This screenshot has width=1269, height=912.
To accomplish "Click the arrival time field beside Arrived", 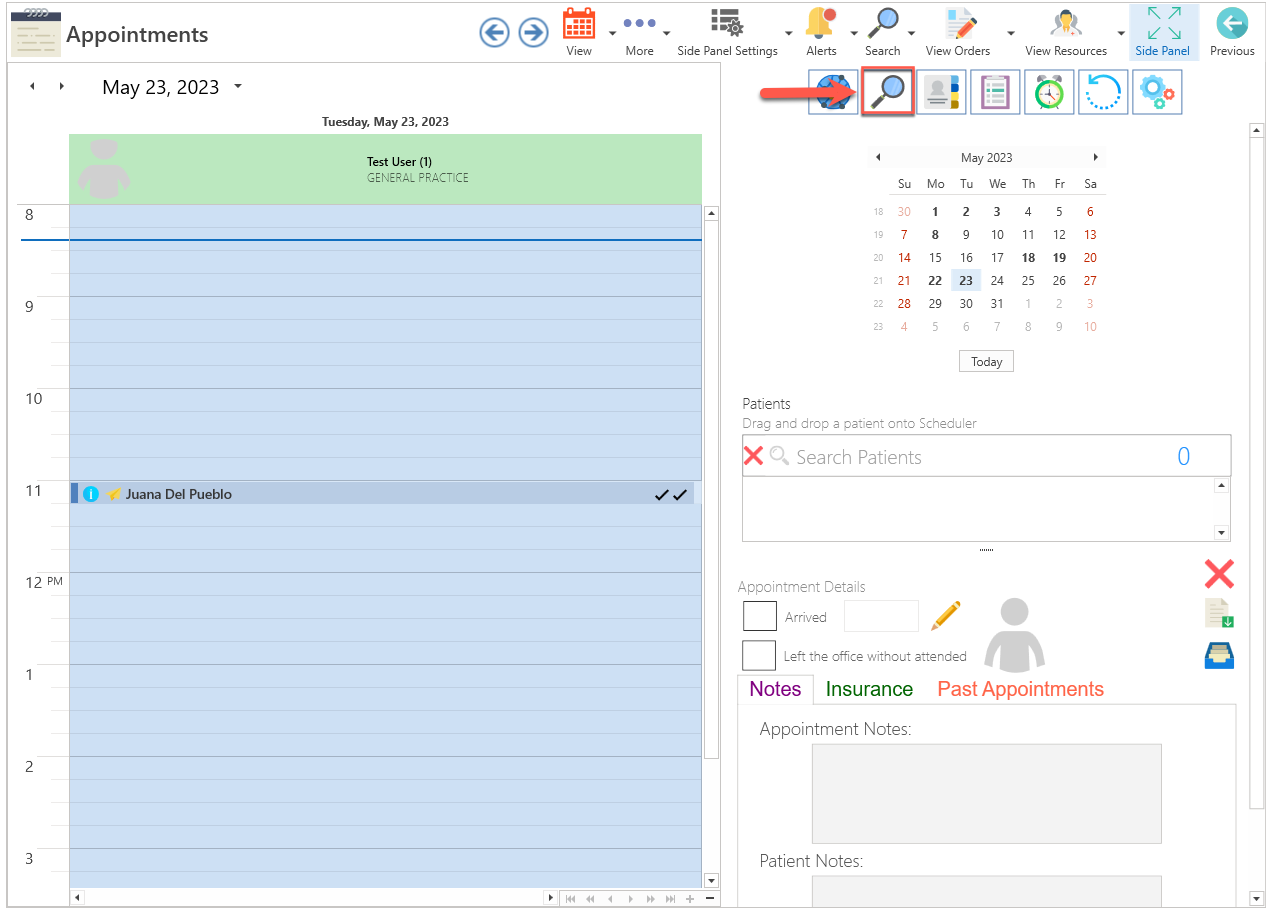I will (x=881, y=616).
